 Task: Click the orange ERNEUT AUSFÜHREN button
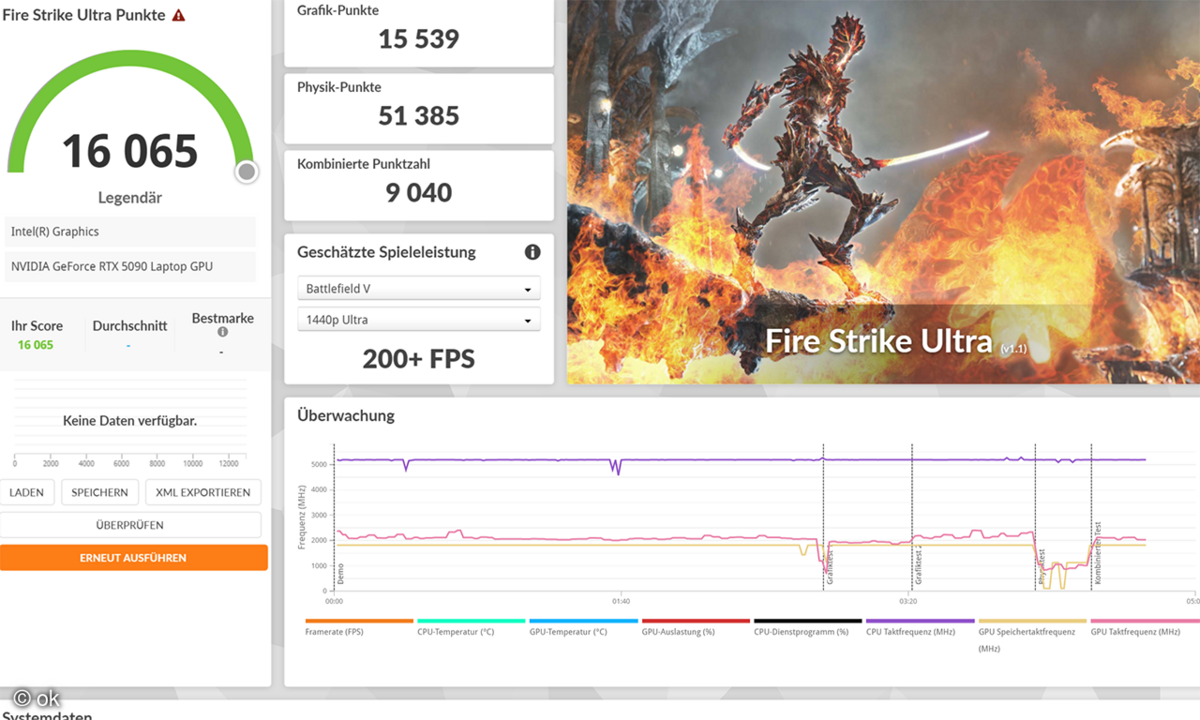point(133,558)
